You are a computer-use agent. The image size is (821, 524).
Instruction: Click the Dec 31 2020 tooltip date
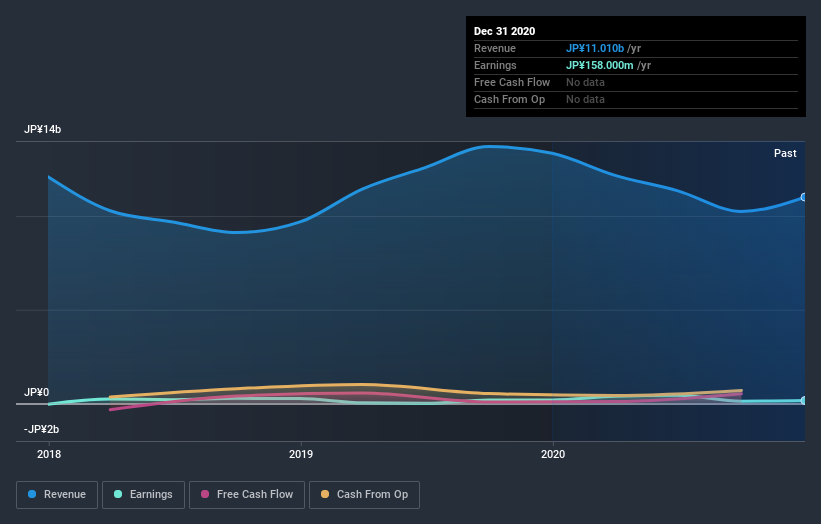click(504, 31)
